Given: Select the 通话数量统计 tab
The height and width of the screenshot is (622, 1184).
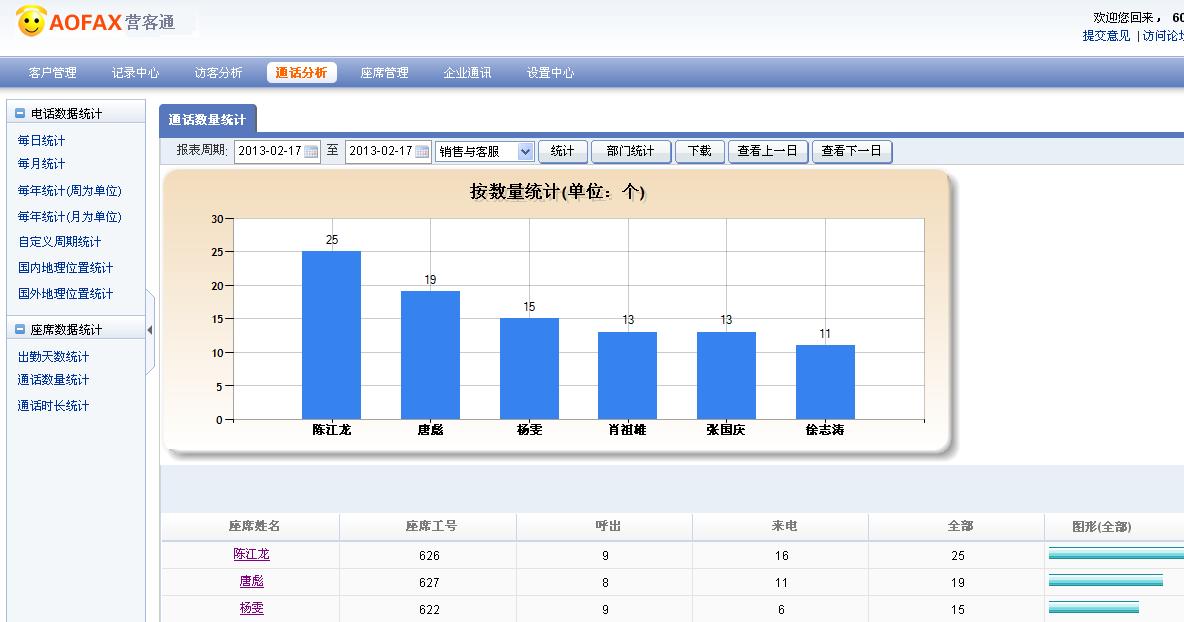Looking at the screenshot, I should [x=208, y=119].
